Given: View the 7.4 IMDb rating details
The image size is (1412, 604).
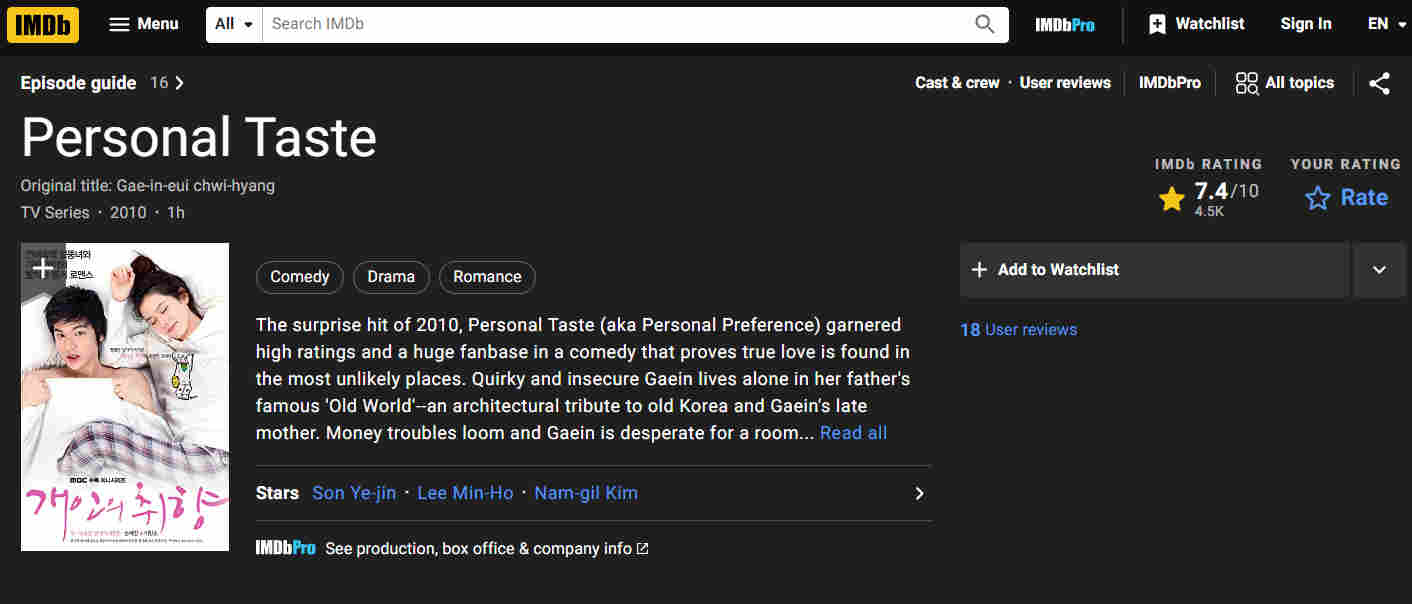Looking at the screenshot, I should tap(1209, 197).
